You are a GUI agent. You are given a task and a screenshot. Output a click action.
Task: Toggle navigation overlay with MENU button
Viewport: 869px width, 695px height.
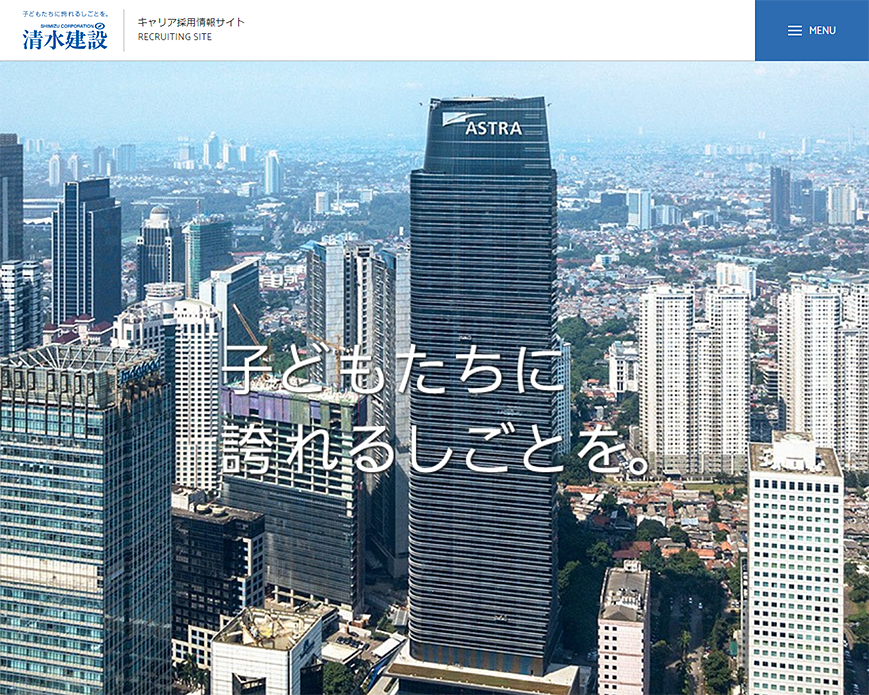click(810, 29)
